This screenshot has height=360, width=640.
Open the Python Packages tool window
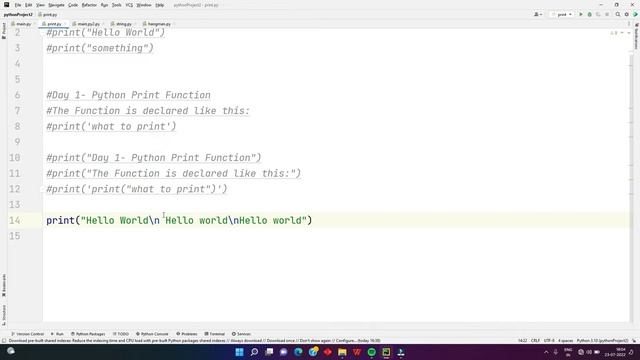(88, 334)
